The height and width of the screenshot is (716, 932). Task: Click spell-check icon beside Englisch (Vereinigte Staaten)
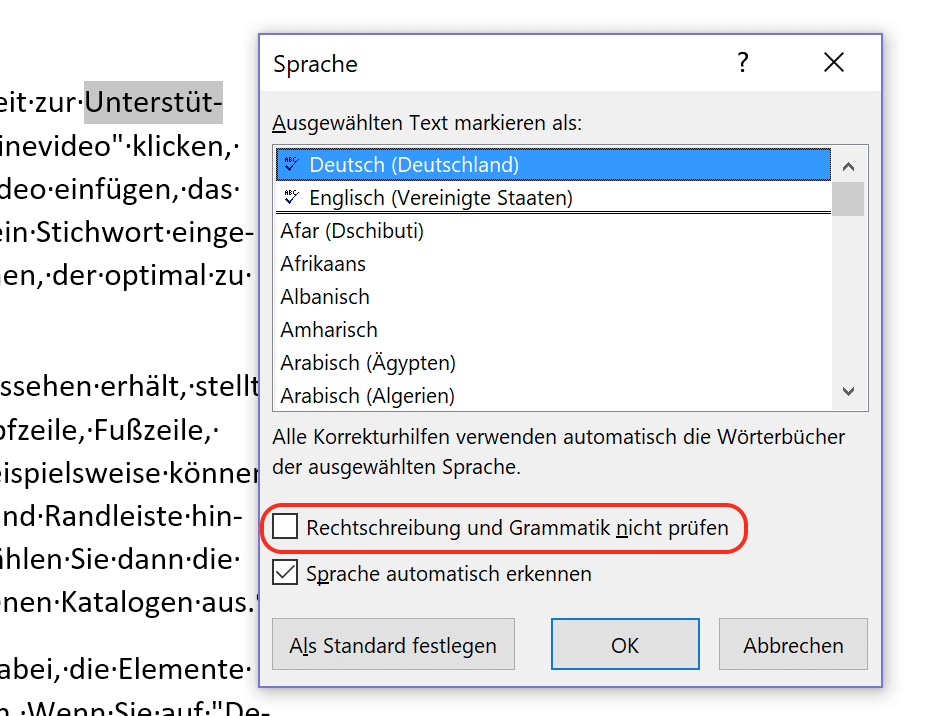(291, 197)
